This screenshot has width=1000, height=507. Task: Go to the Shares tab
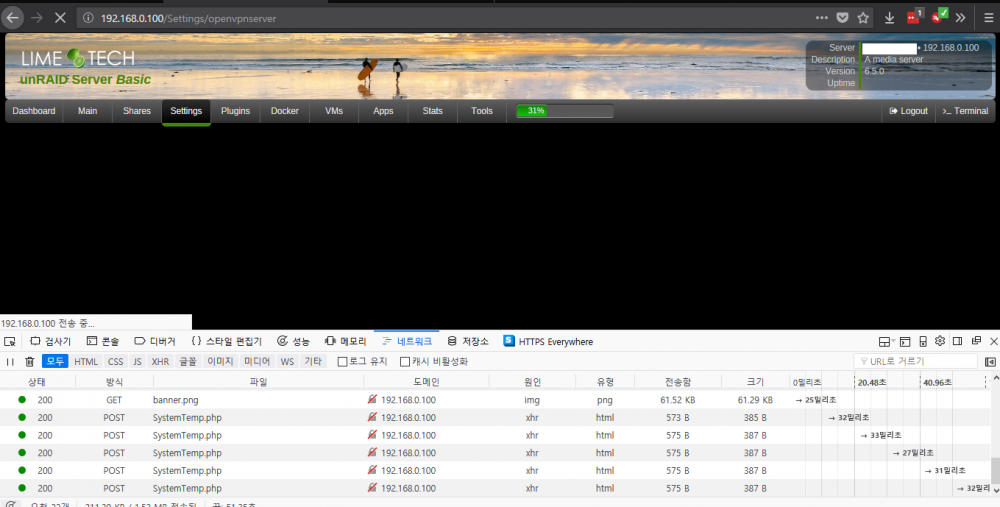point(136,111)
